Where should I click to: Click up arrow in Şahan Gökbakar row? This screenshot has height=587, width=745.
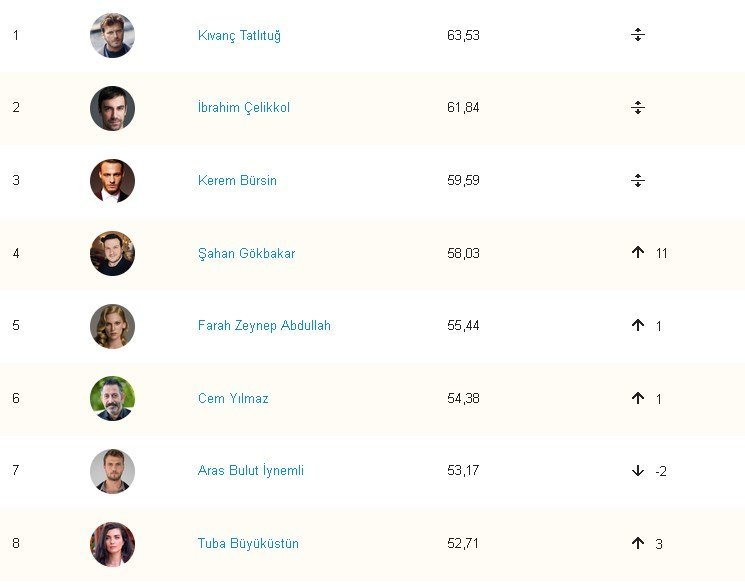638,253
